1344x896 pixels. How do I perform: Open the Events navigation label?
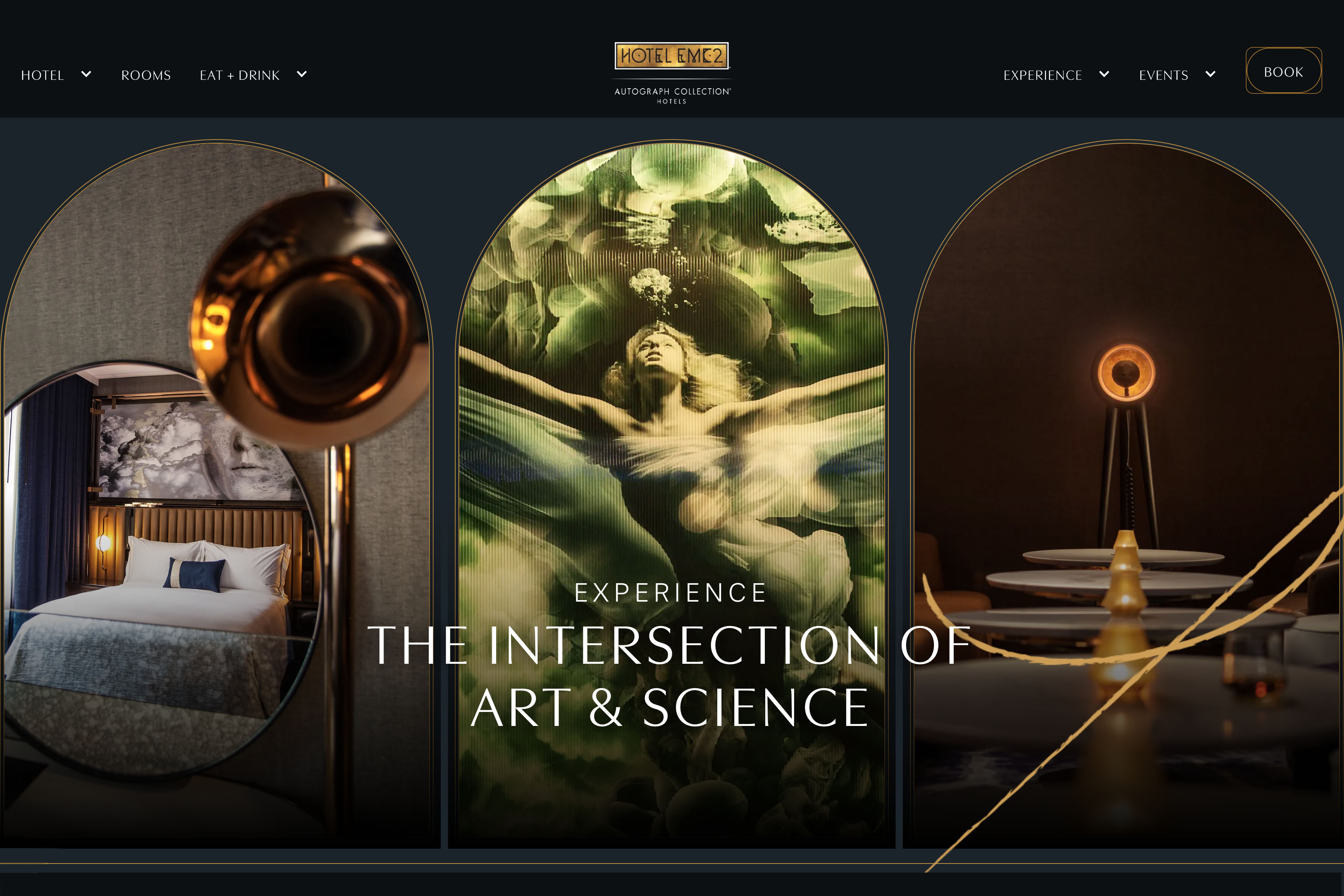pyautogui.click(x=1164, y=75)
